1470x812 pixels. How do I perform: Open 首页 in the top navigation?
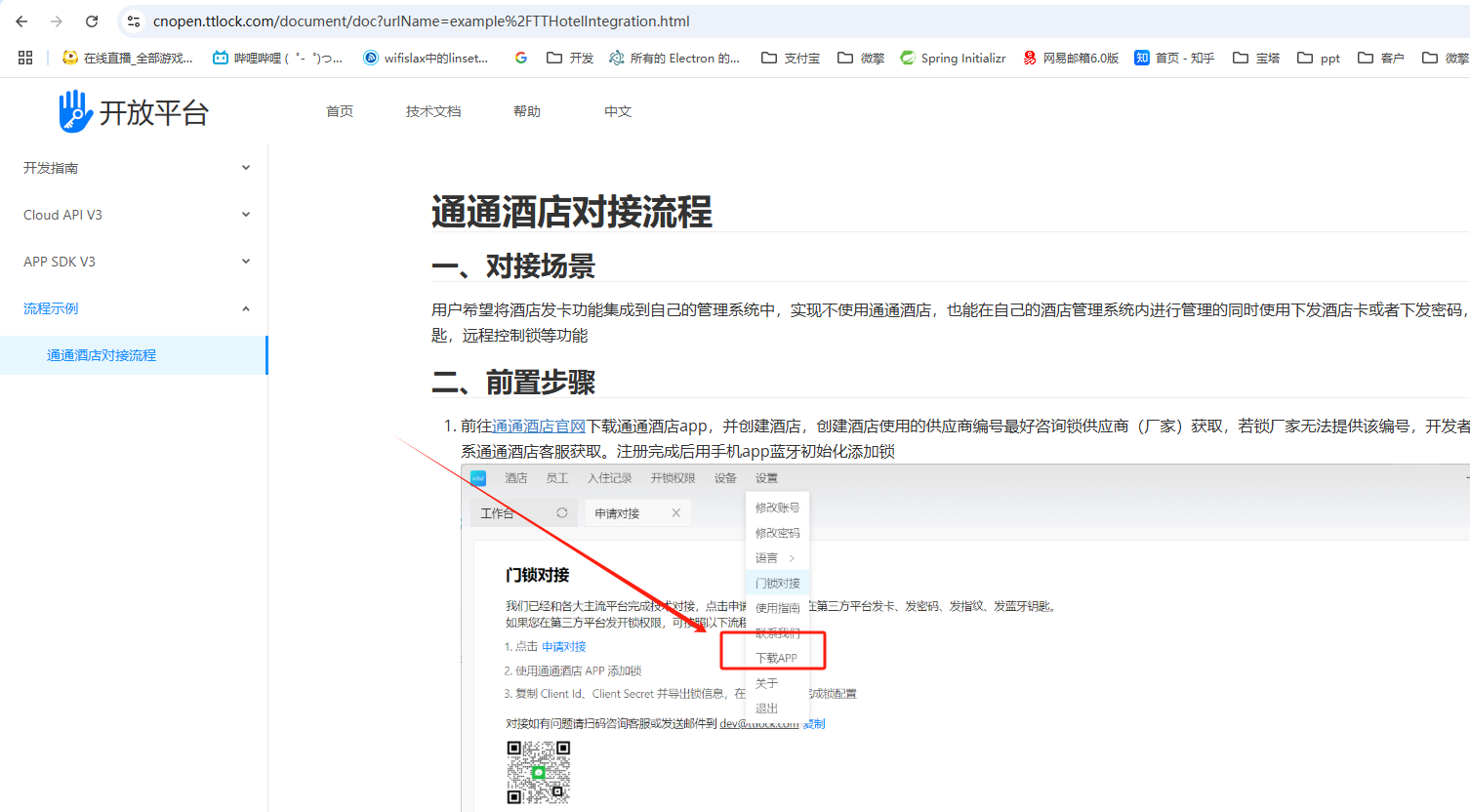pyautogui.click(x=340, y=111)
